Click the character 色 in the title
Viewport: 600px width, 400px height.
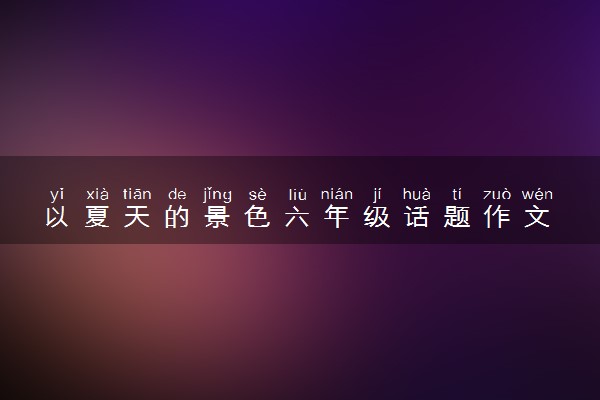pos(257,217)
